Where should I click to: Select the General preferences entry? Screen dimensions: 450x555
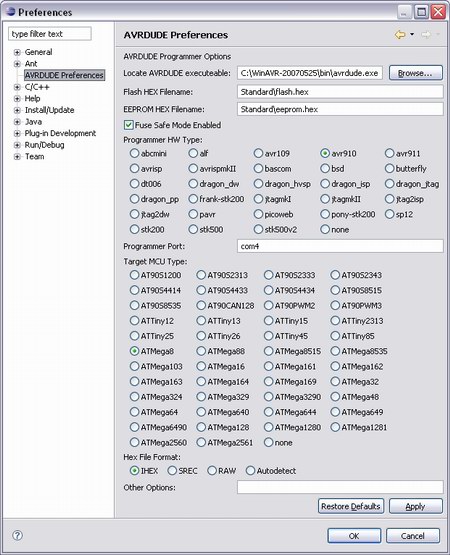pos(38,52)
